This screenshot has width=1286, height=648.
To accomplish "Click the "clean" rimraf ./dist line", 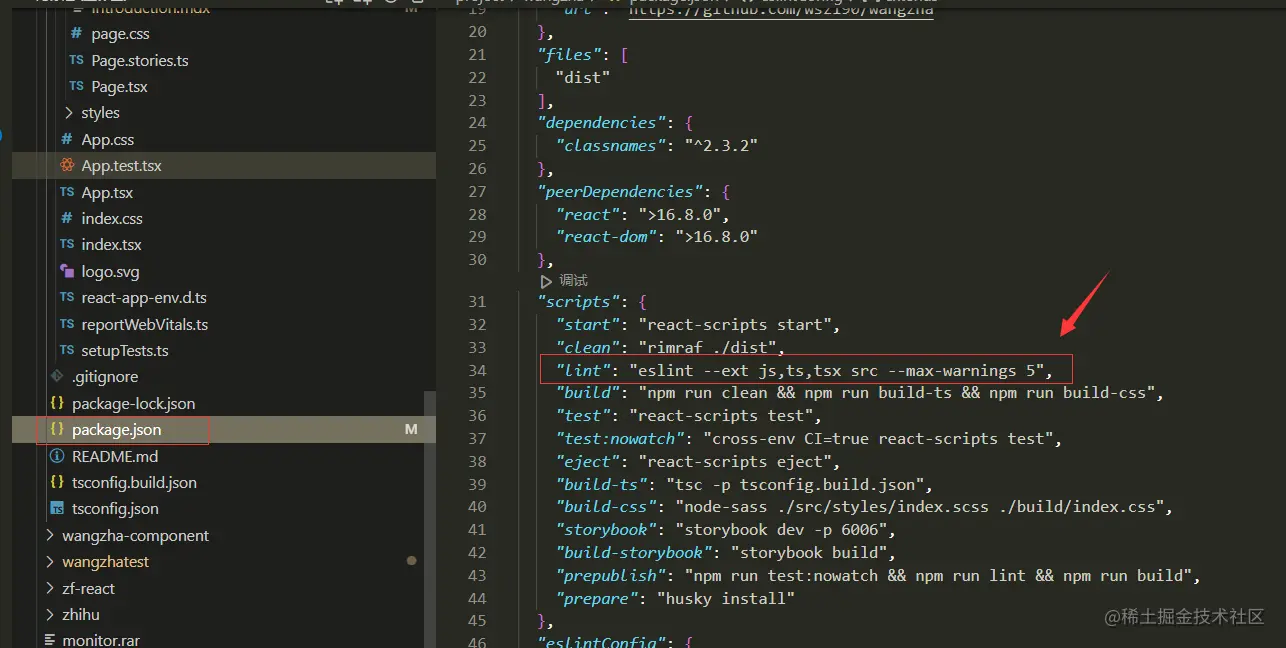I will pos(669,347).
